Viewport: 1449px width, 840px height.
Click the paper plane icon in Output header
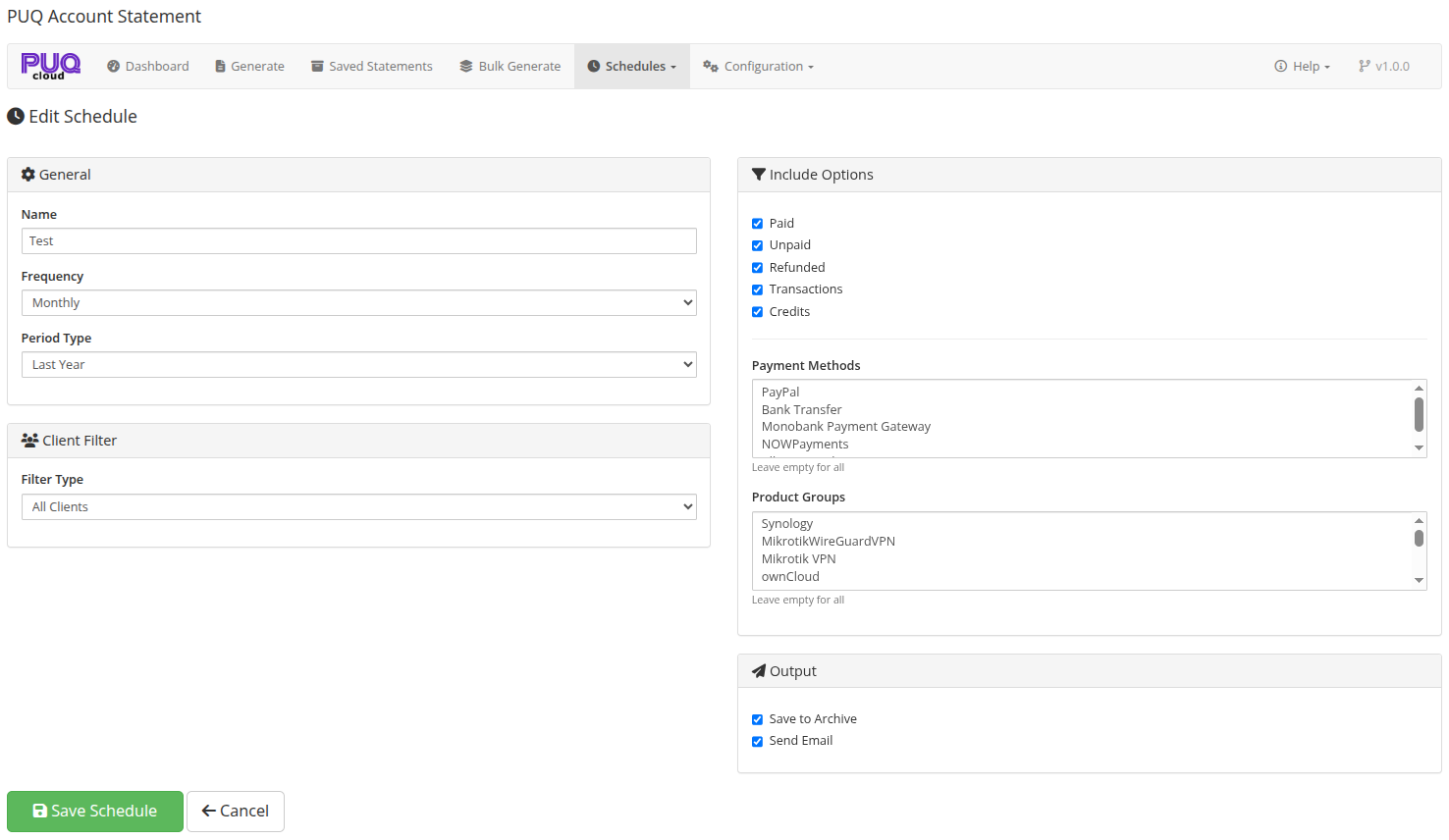[757, 670]
